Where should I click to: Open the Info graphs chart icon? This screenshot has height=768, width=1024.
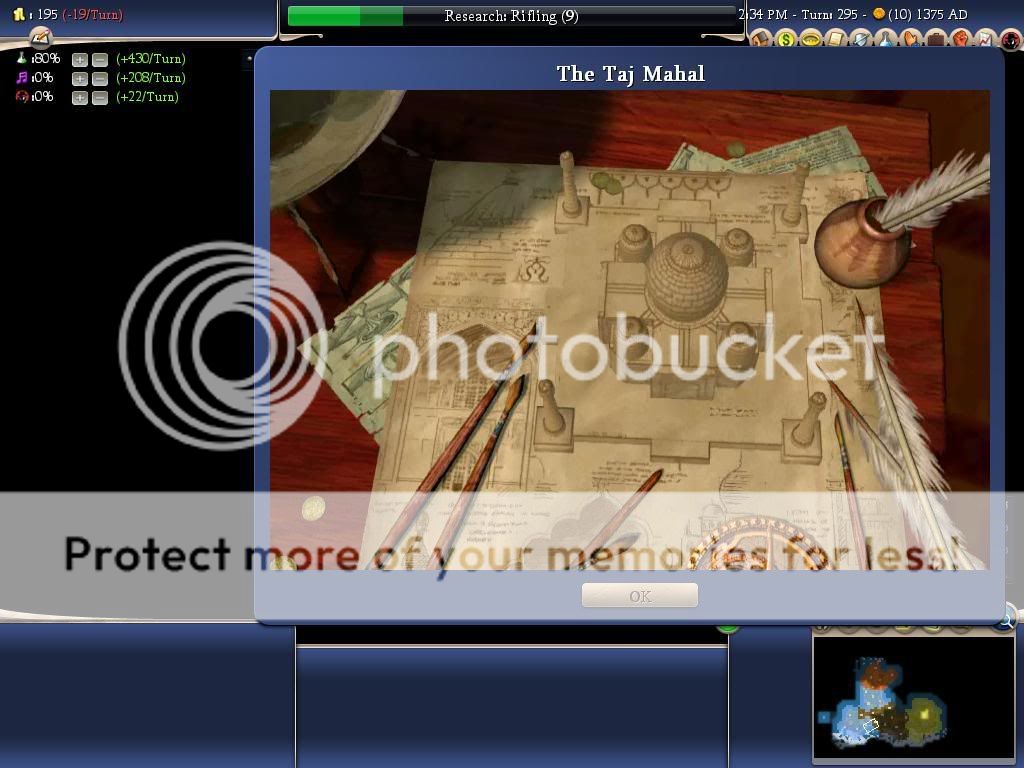(x=984, y=38)
